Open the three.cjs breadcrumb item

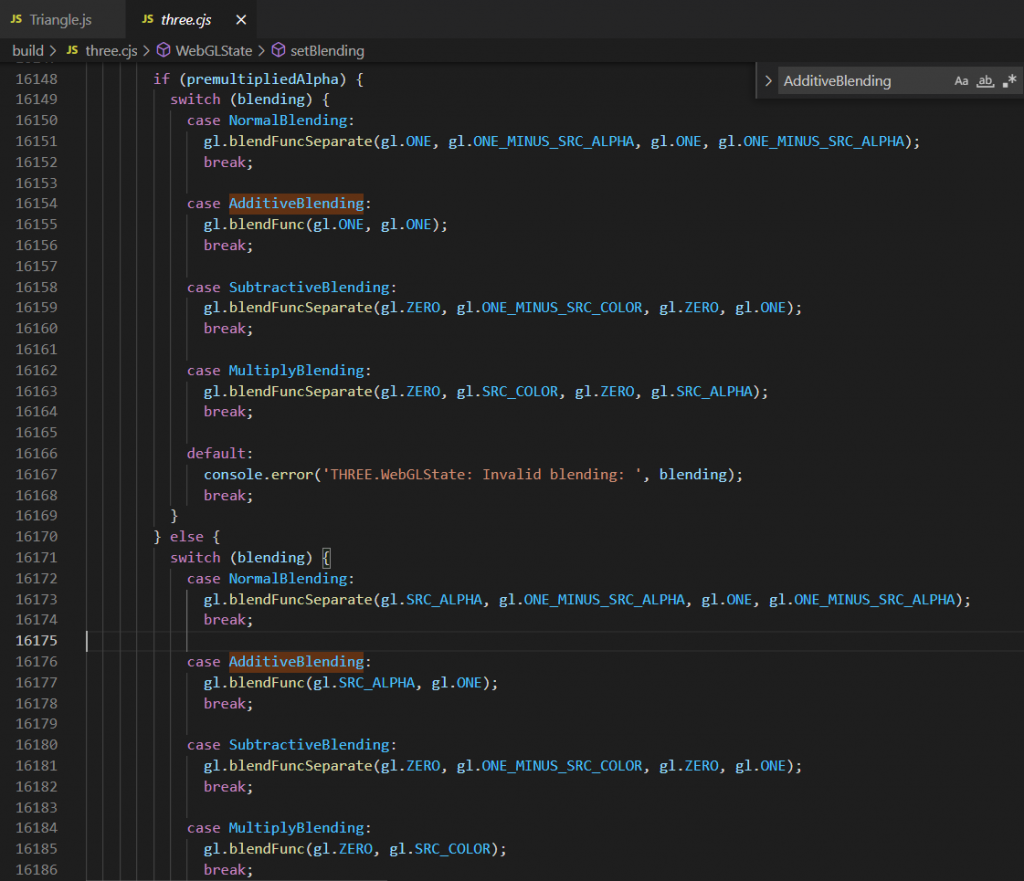click(111, 51)
